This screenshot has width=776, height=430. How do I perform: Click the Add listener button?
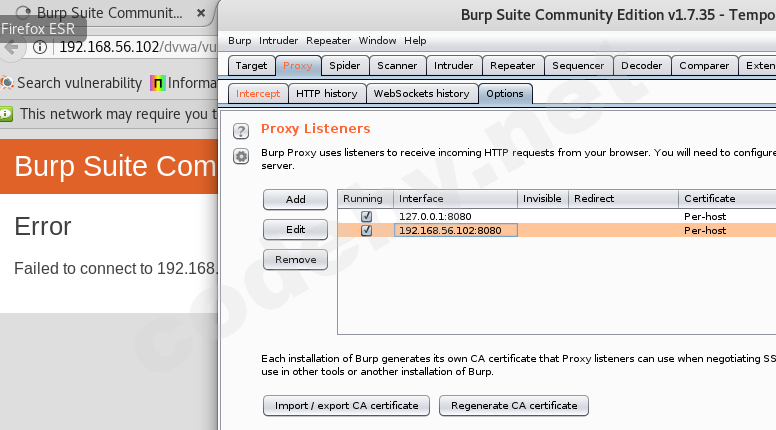tap(295, 200)
